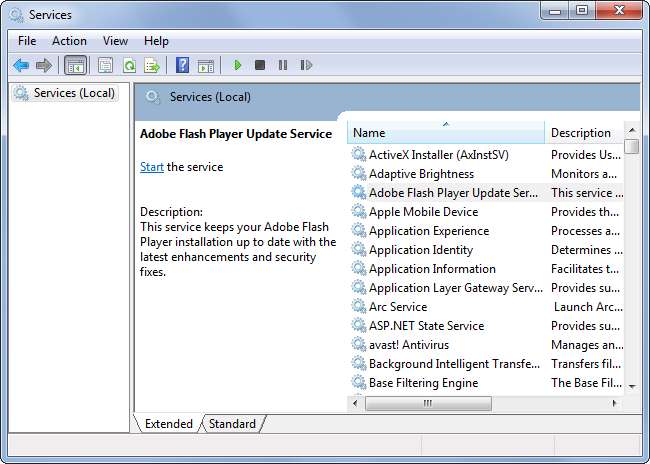Click the Description column header
Screen dimensions: 650x464
pos(582,133)
